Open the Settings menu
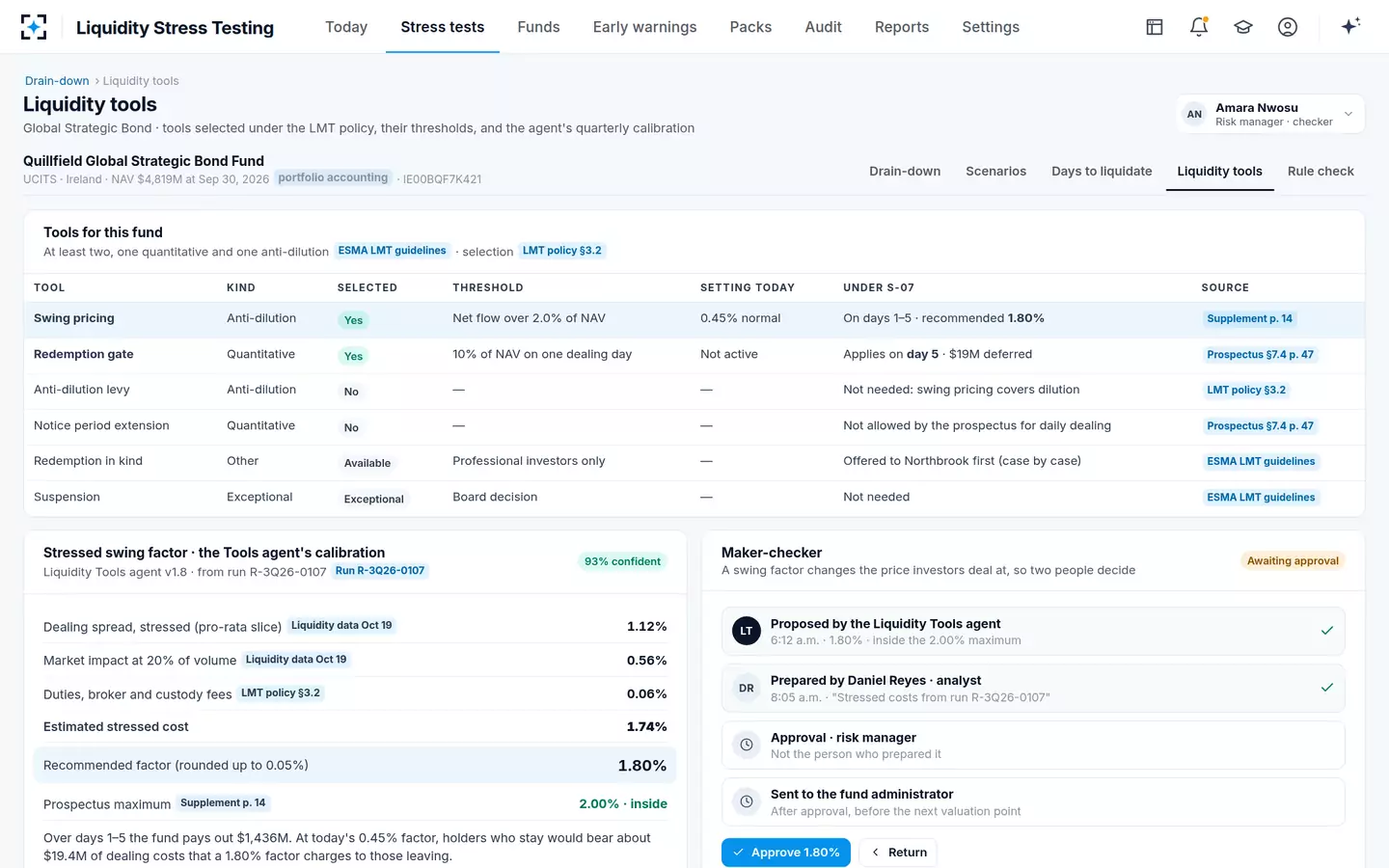1389x868 pixels. point(991,27)
